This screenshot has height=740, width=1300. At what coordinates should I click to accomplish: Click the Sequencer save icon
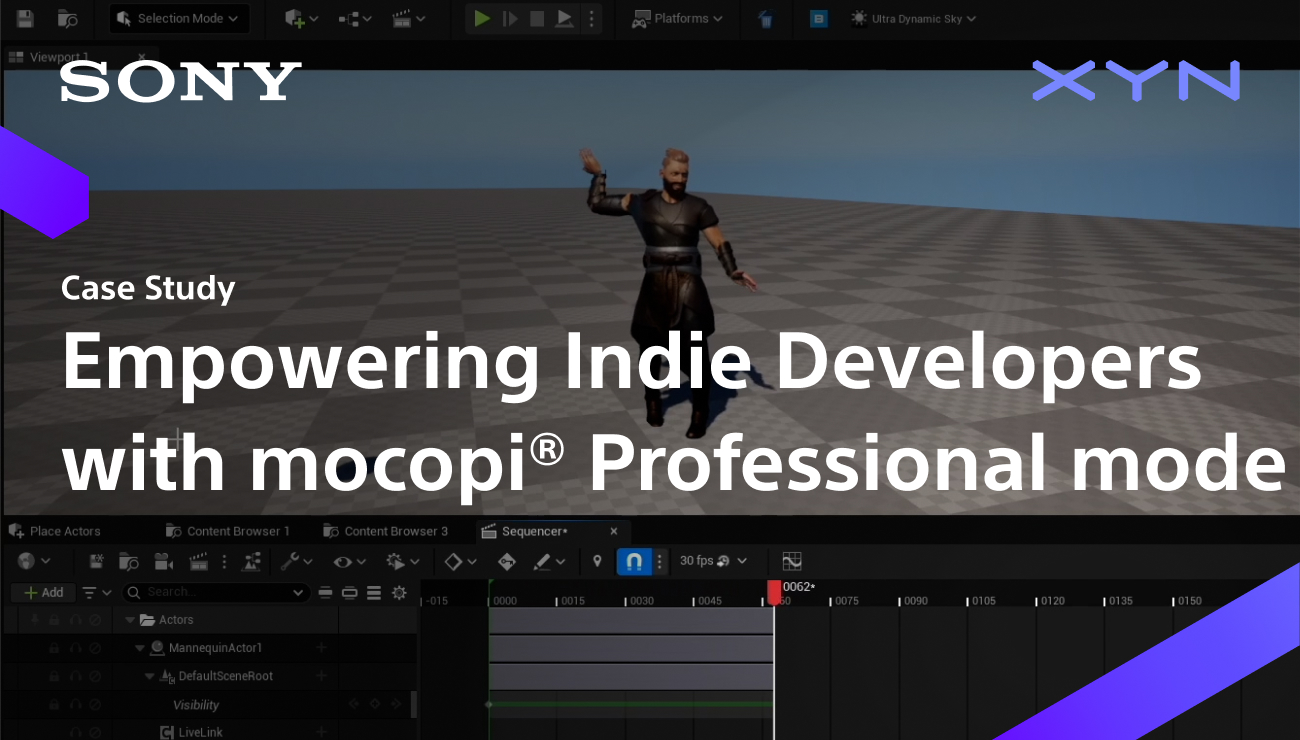(x=97, y=561)
